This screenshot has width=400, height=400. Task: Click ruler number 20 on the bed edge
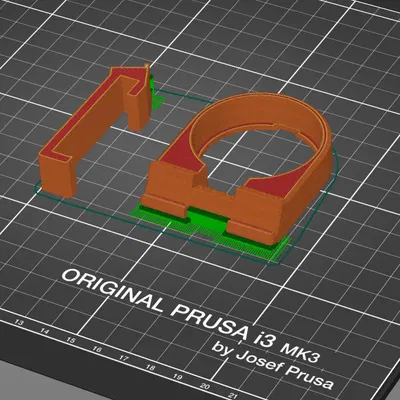pyautogui.click(x=205, y=387)
